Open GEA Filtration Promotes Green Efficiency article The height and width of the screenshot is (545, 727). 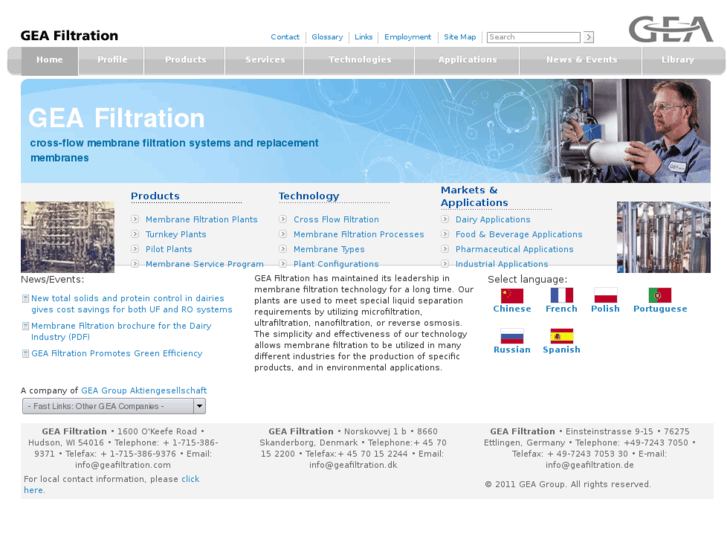117,353
